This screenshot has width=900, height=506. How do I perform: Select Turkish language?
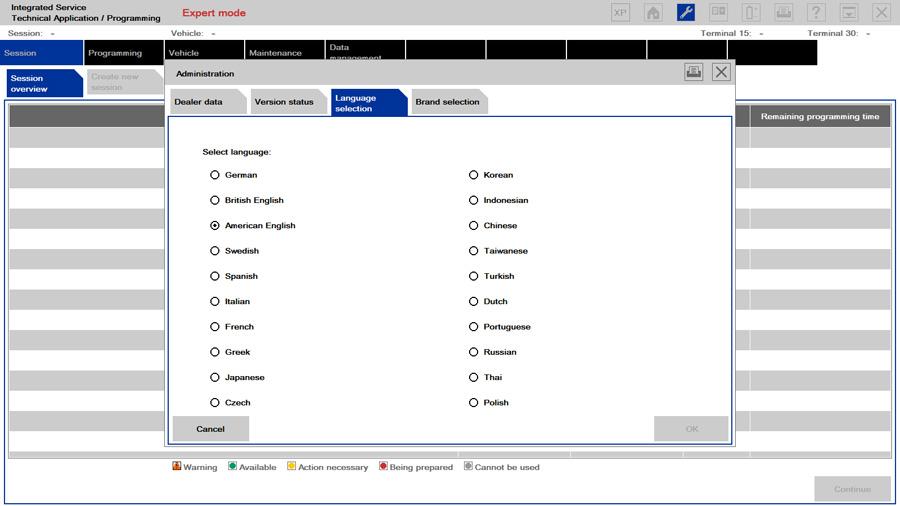tap(474, 276)
